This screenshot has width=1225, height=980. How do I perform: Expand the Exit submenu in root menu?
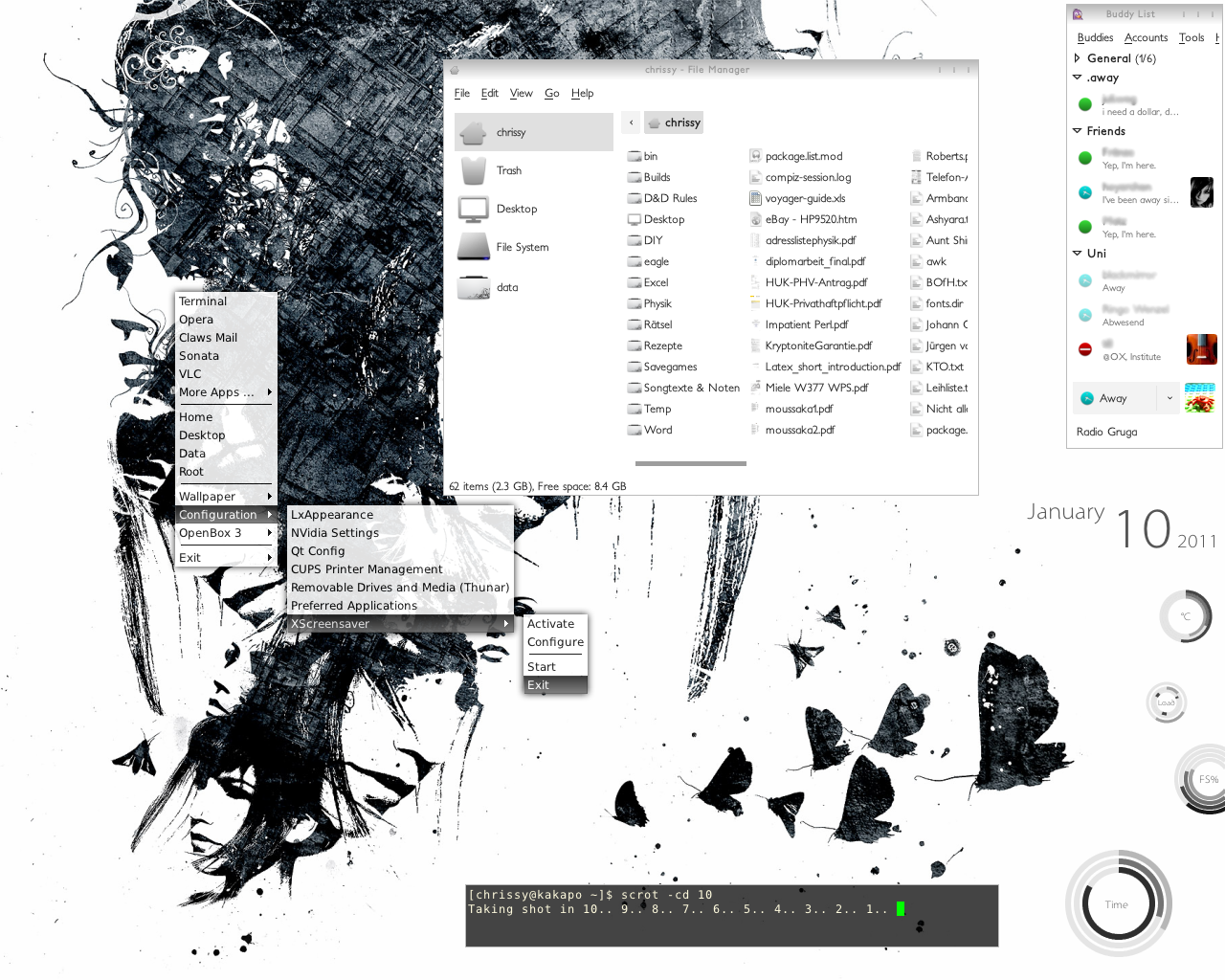click(x=226, y=558)
